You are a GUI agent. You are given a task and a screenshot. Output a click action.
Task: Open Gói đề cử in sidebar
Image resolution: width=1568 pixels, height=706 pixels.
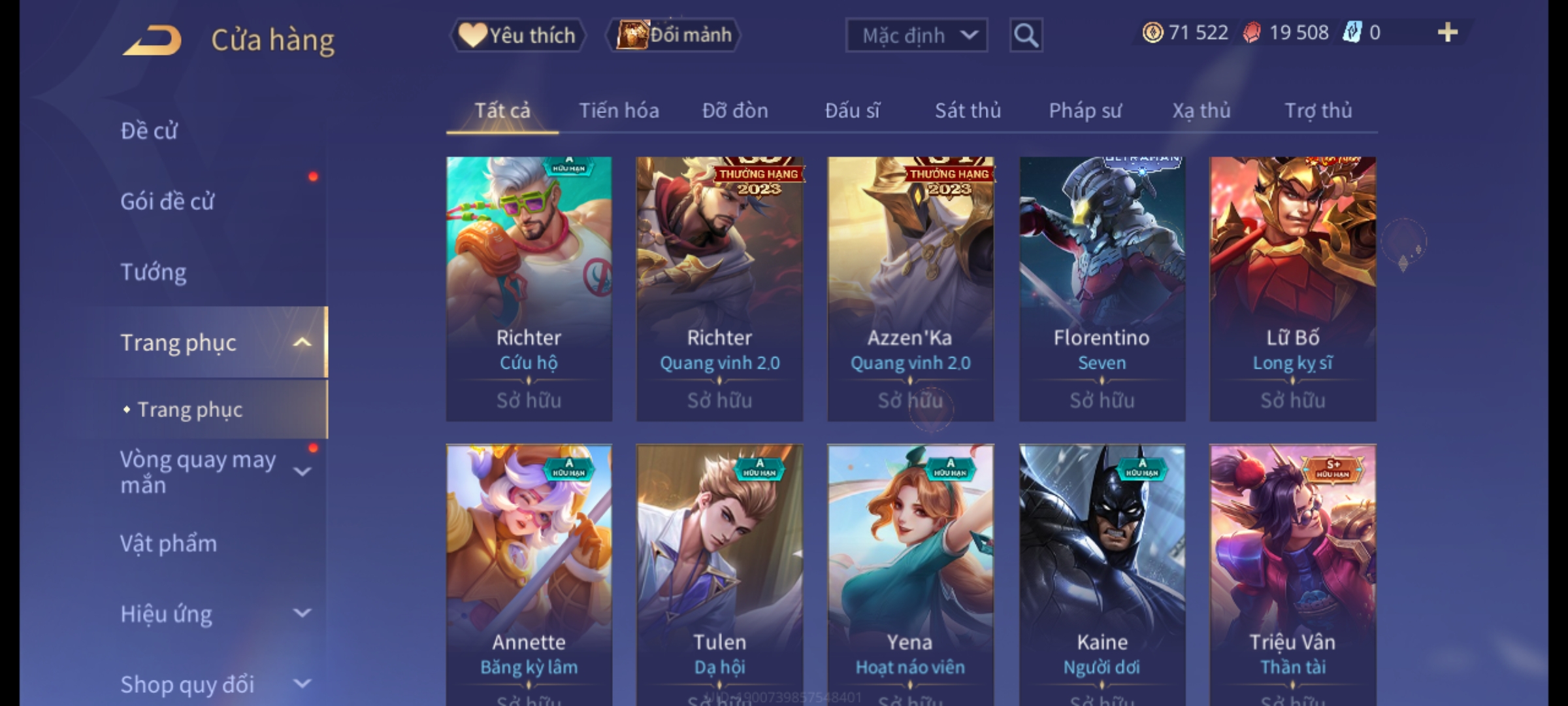pos(167,201)
